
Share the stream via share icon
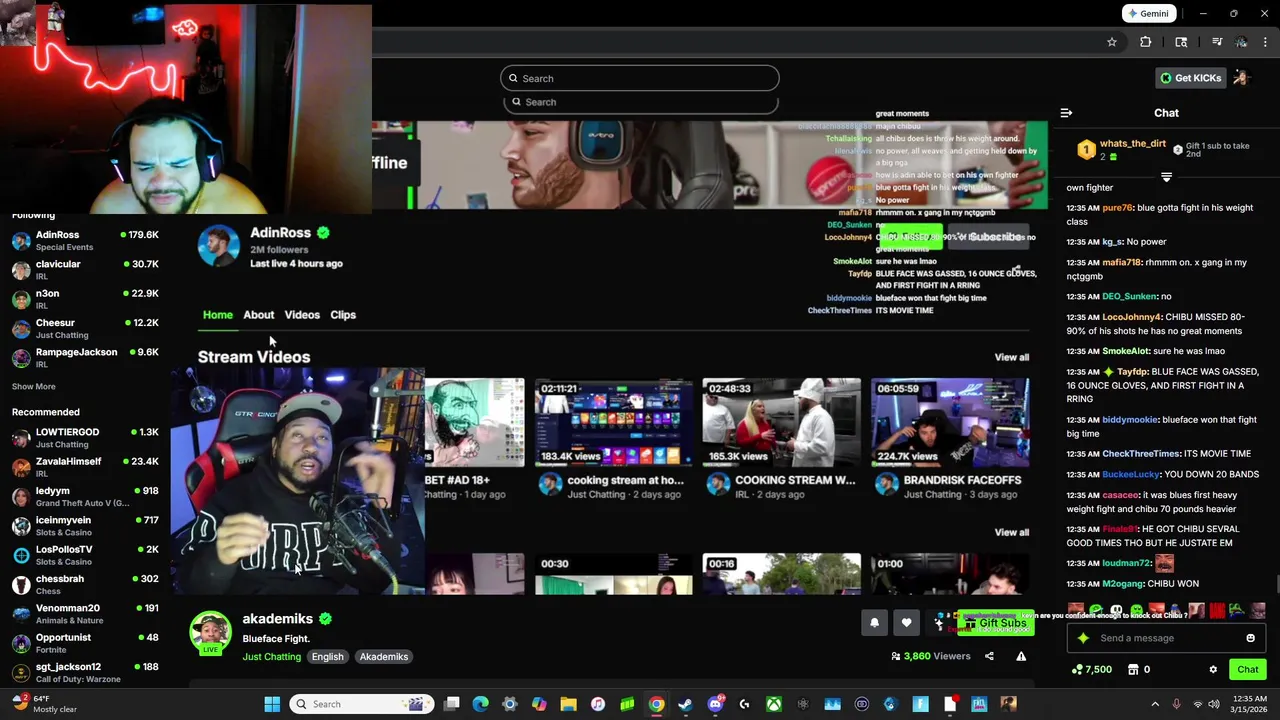(989, 656)
